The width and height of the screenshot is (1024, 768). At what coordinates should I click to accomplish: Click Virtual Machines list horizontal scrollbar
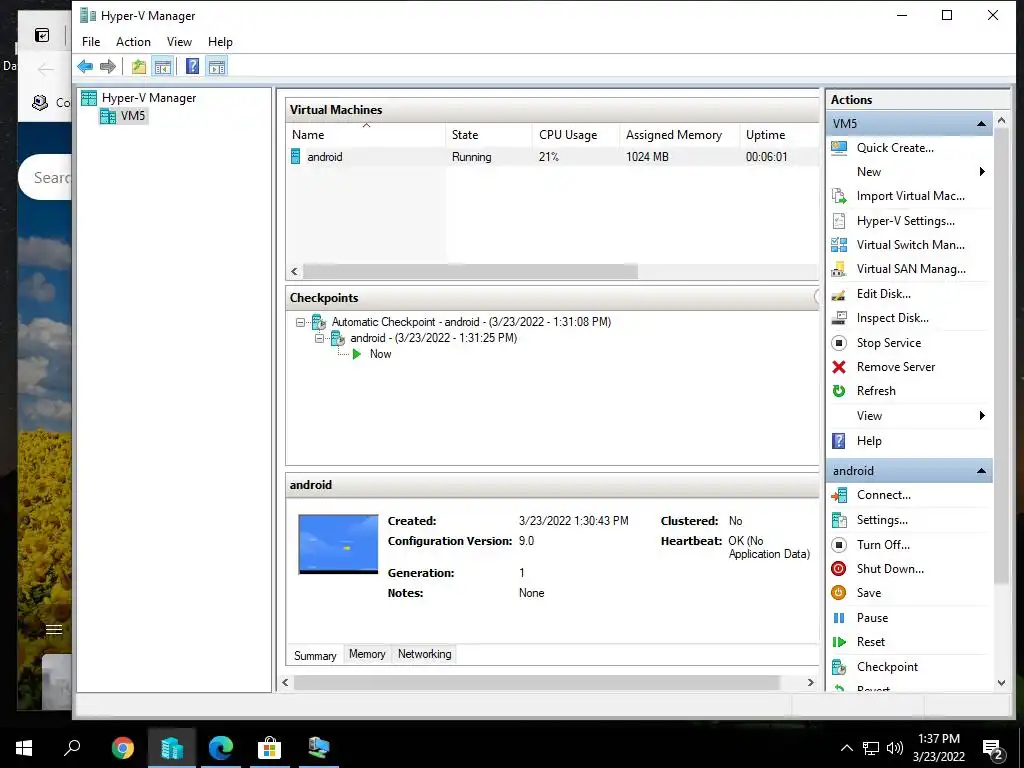click(x=470, y=272)
